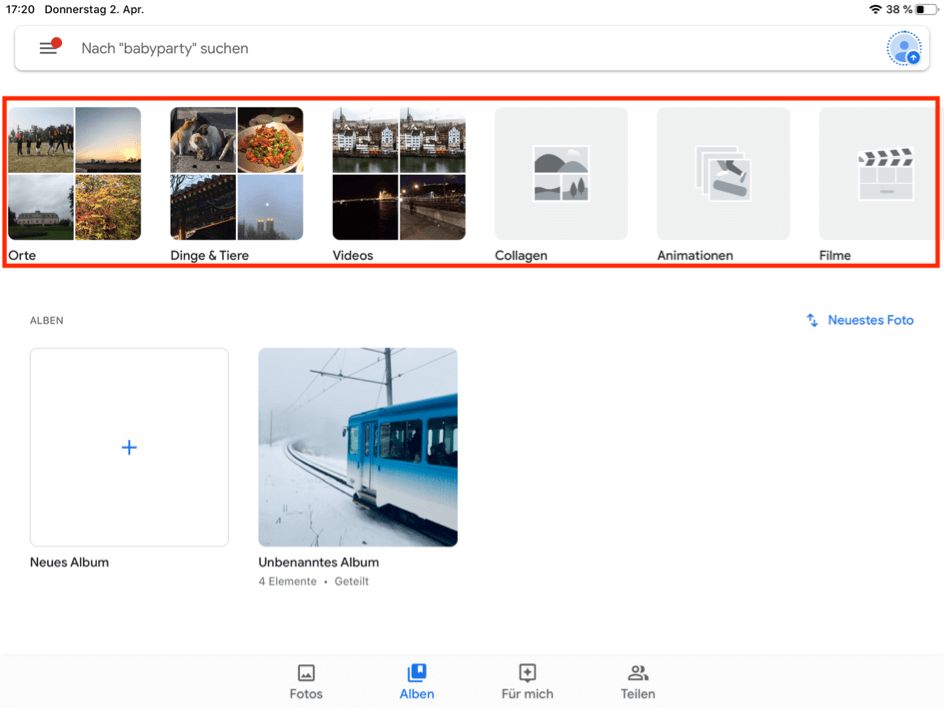Tap the account profile icon with add badge
Screen dimensions: 945x709
coord(904,48)
